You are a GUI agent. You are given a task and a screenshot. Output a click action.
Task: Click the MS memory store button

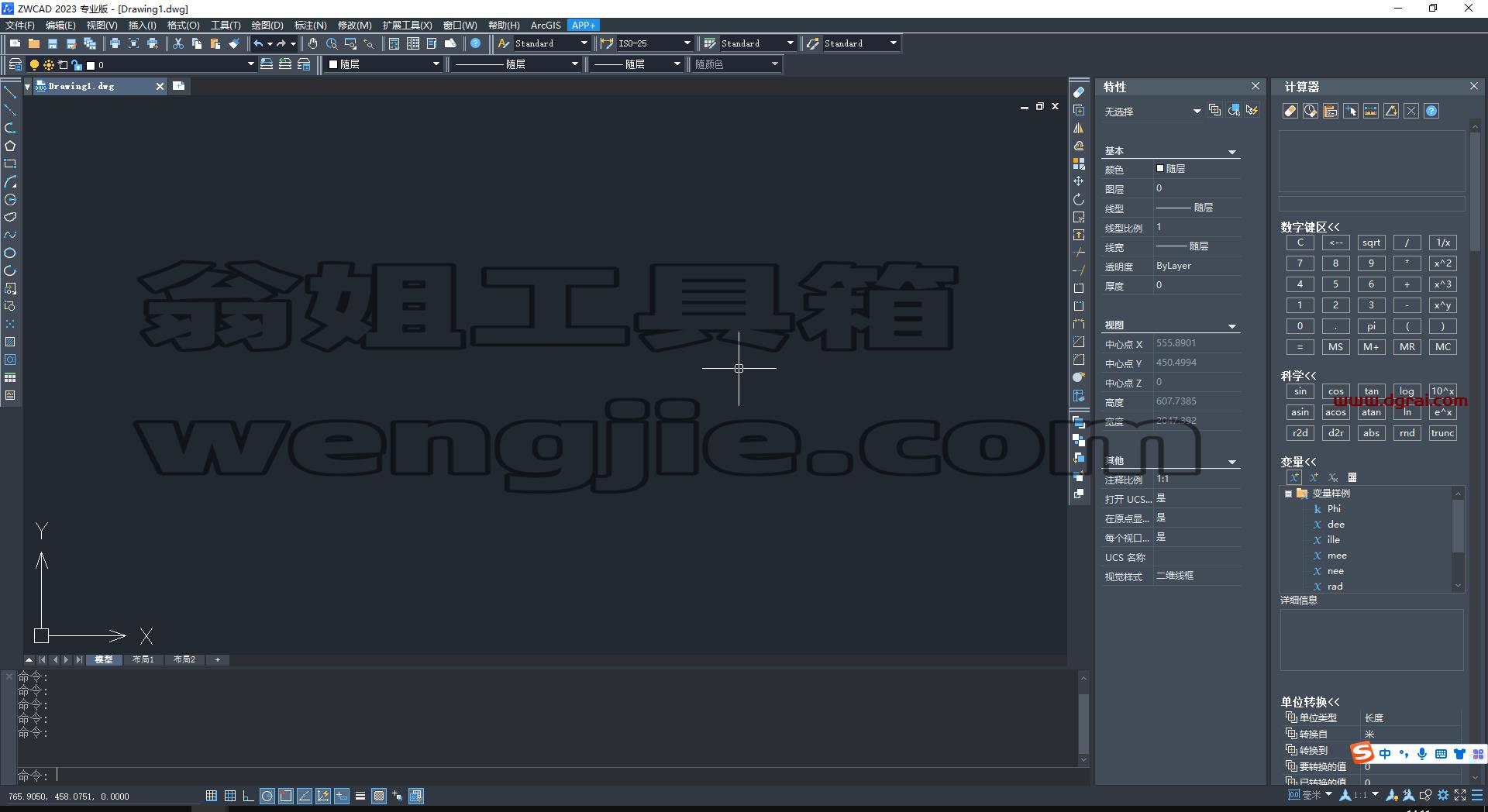pyautogui.click(x=1335, y=347)
